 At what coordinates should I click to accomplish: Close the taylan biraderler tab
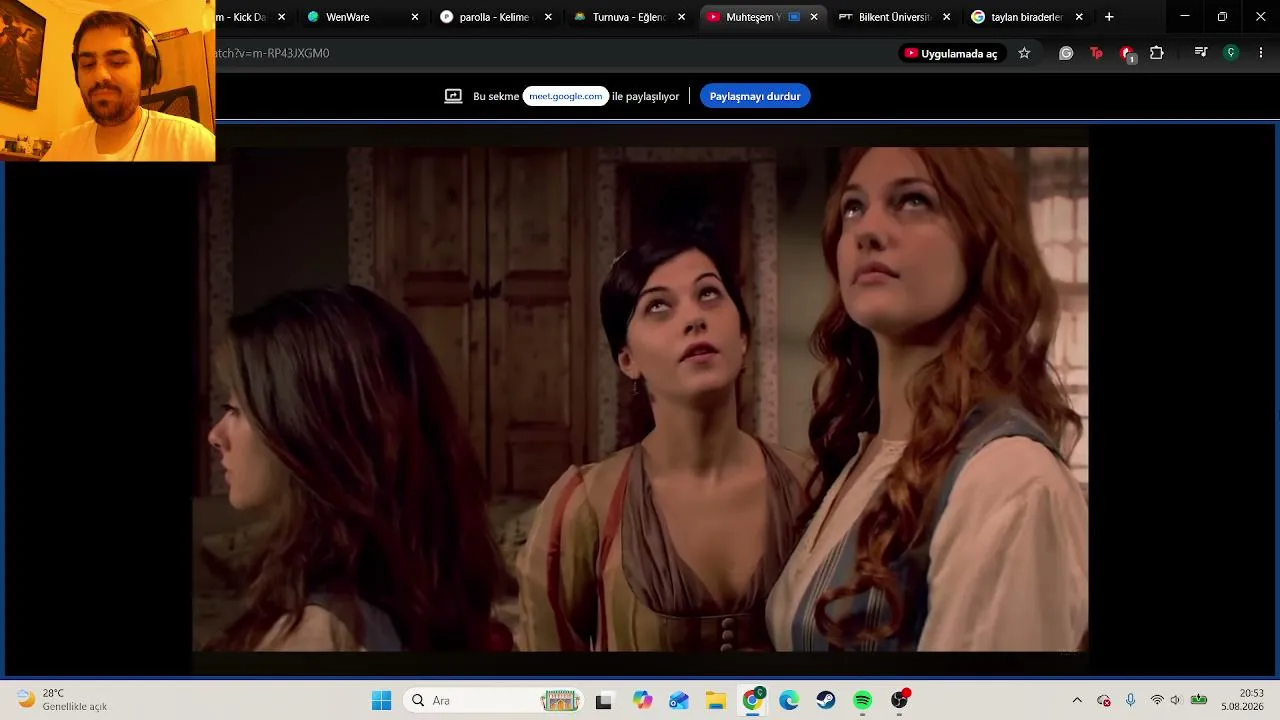click(x=1079, y=17)
